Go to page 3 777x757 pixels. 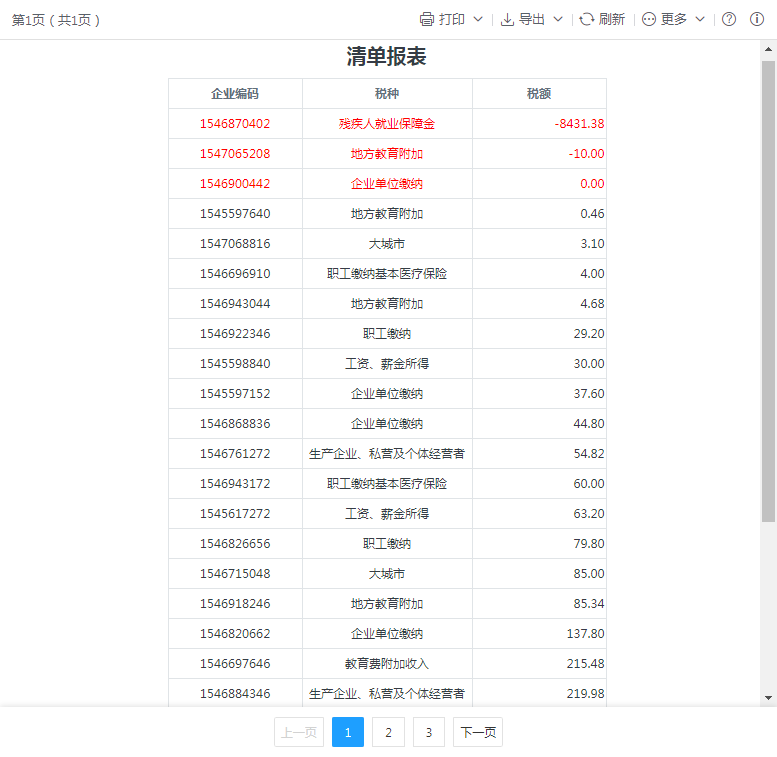point(428,732)
